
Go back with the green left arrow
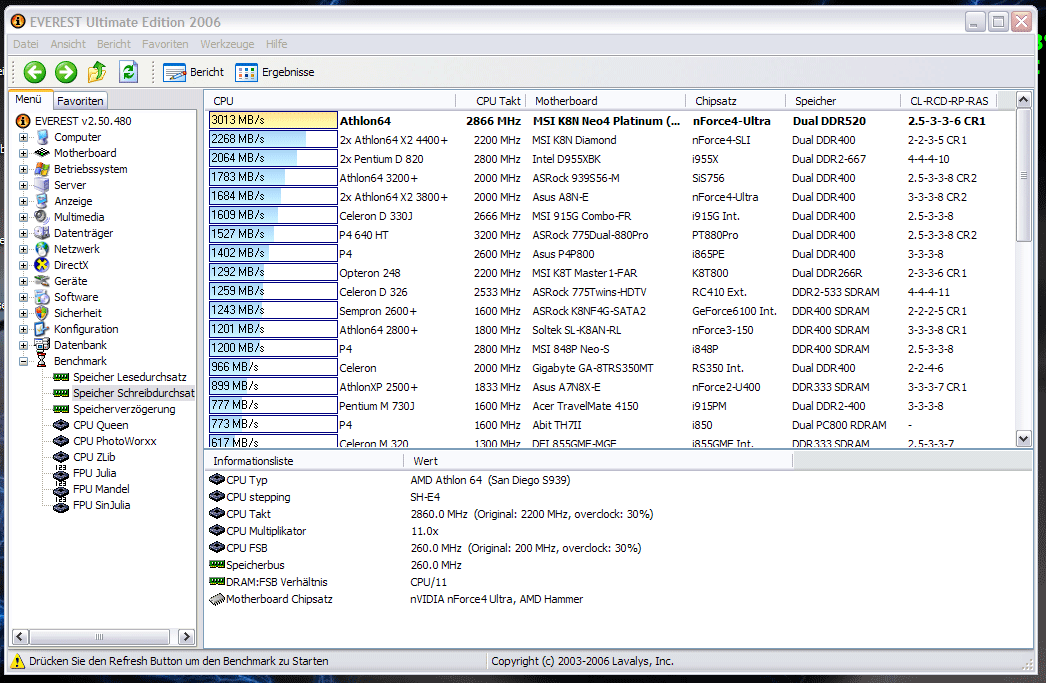pyautogui.click(x=35, y=72)
